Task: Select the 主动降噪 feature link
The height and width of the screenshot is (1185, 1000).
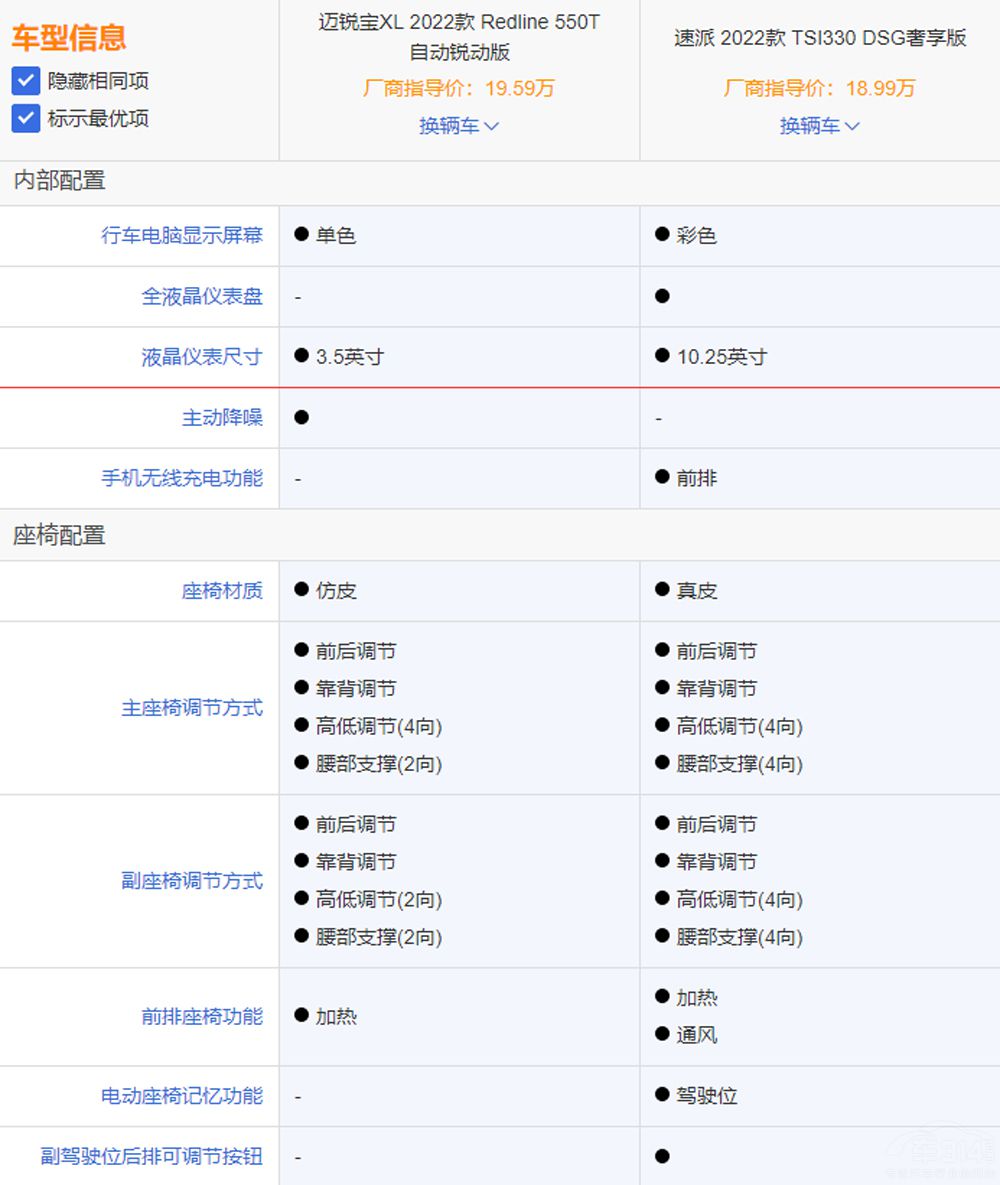Action: [x=222, y=418]
